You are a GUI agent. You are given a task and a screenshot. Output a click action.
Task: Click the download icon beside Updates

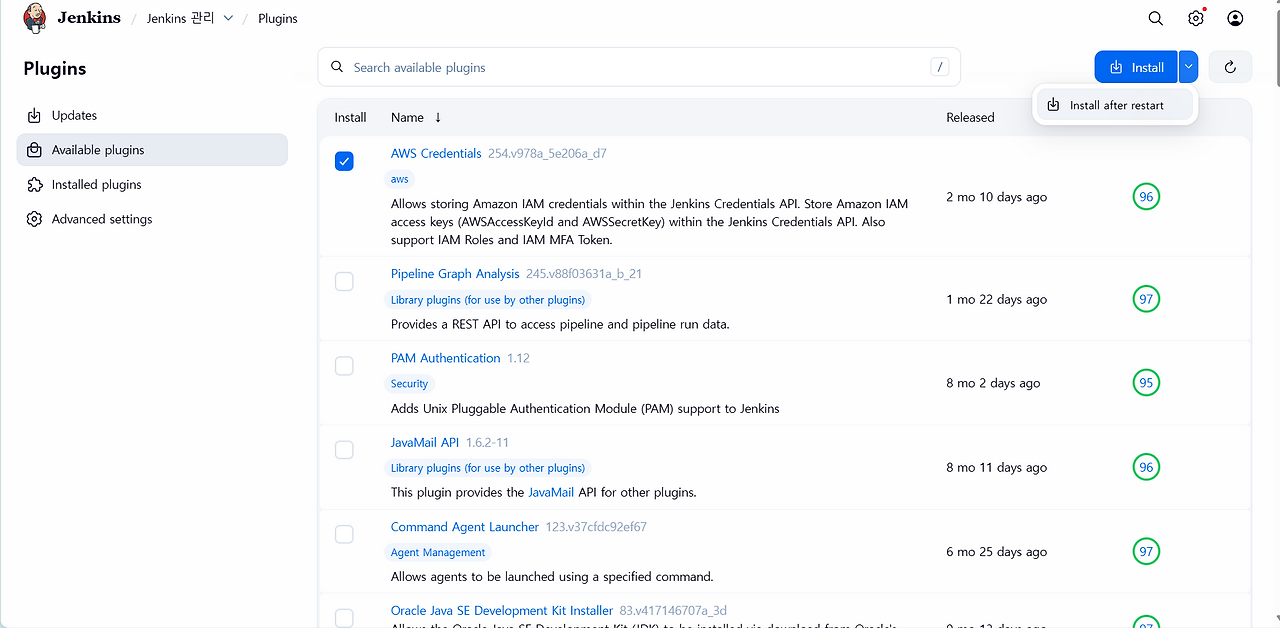[34, 115]
